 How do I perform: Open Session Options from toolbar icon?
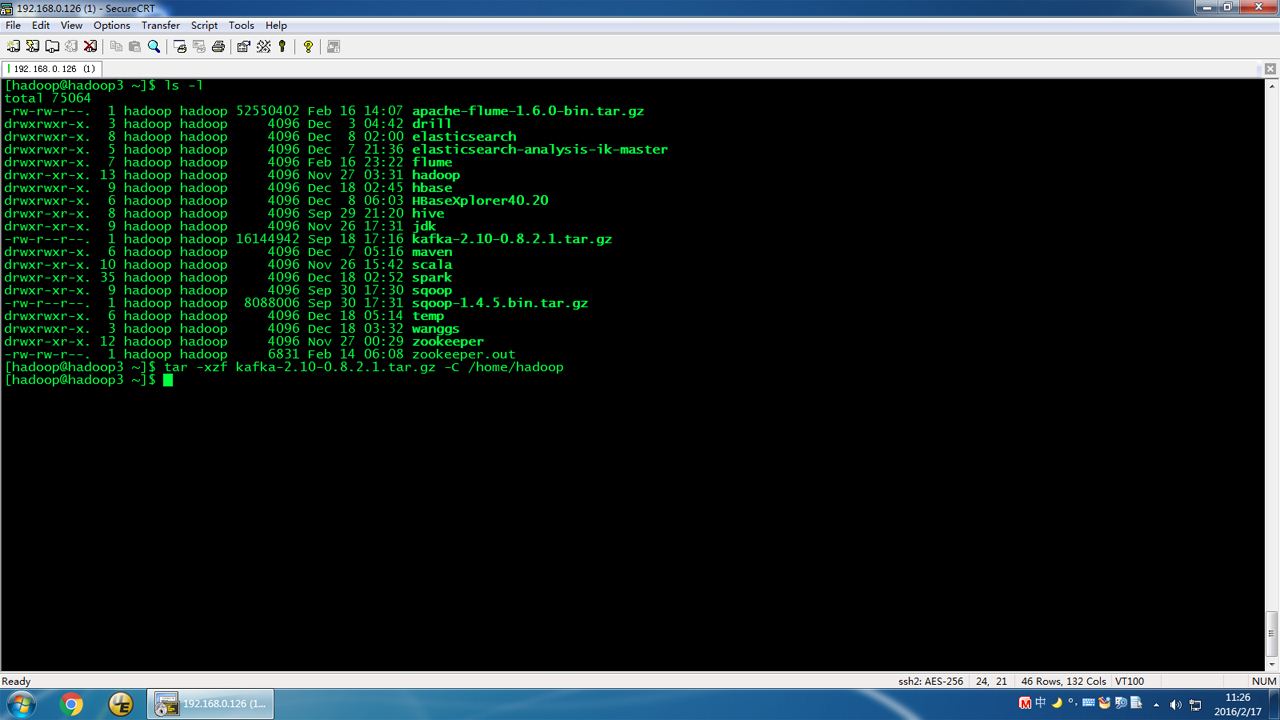pyautogui.click(x=244, y=46)
